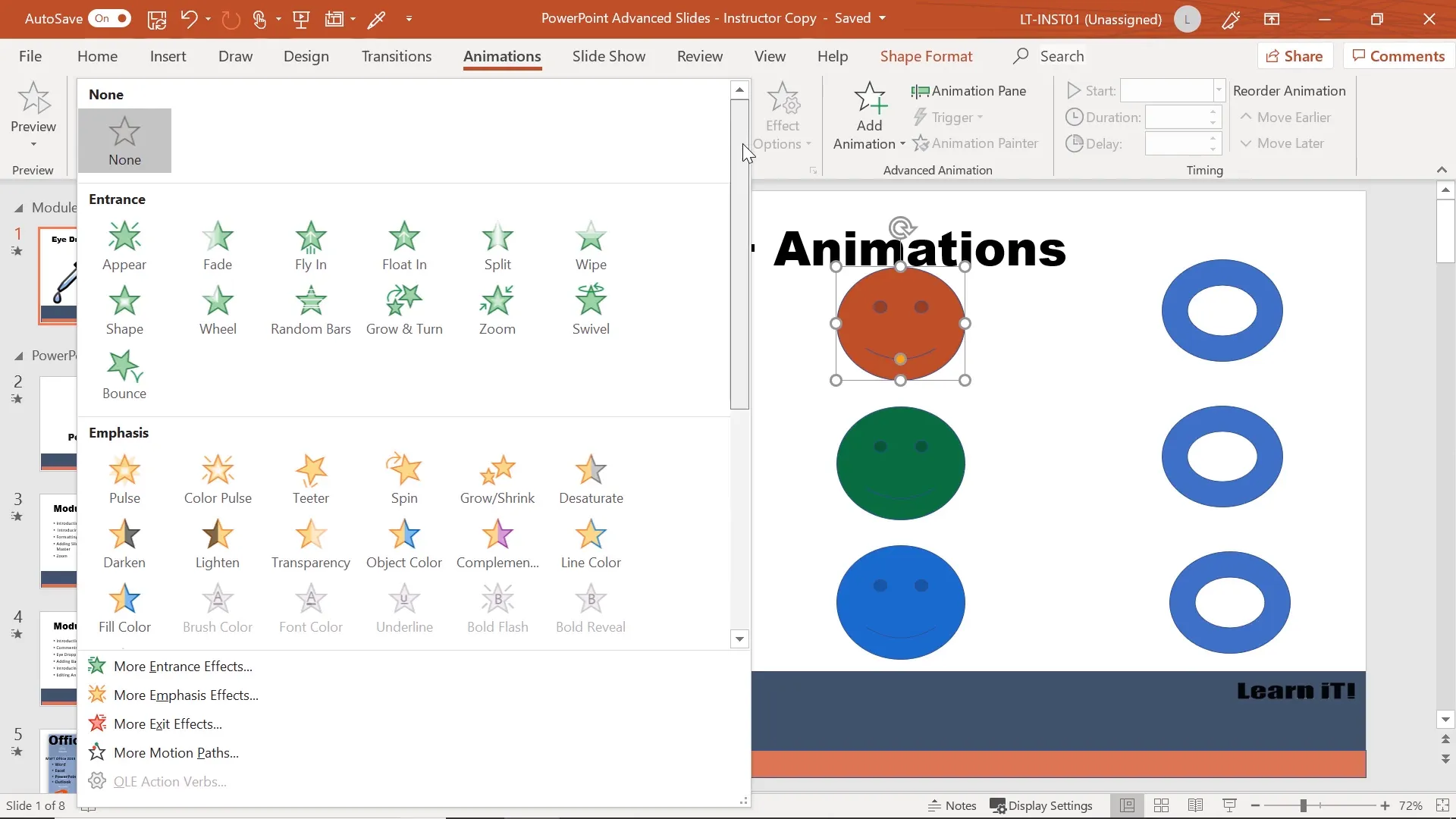Switch to Slide Sorter view
The image size is (1456, 819).
pyautogui.click(x=1161, y=805)
